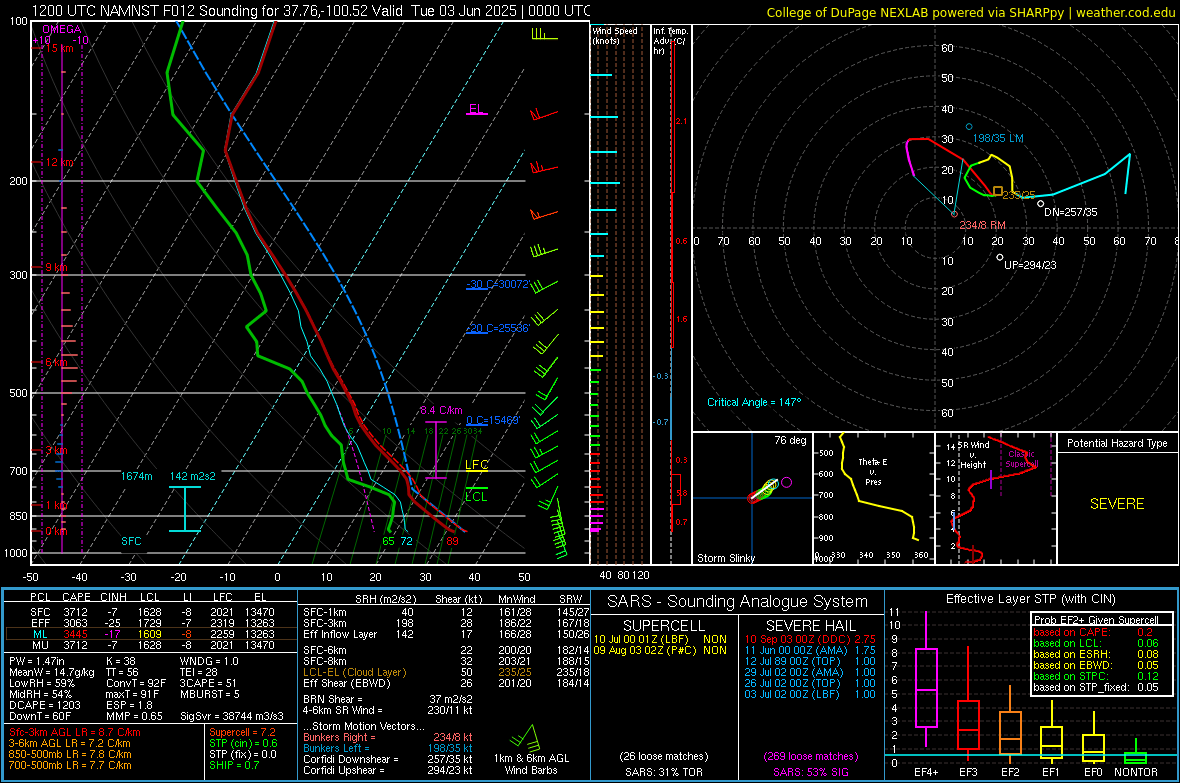Select the MU parcel row in table
The height and width of the screenshot is (783, 1180).
tap(151, 644)
